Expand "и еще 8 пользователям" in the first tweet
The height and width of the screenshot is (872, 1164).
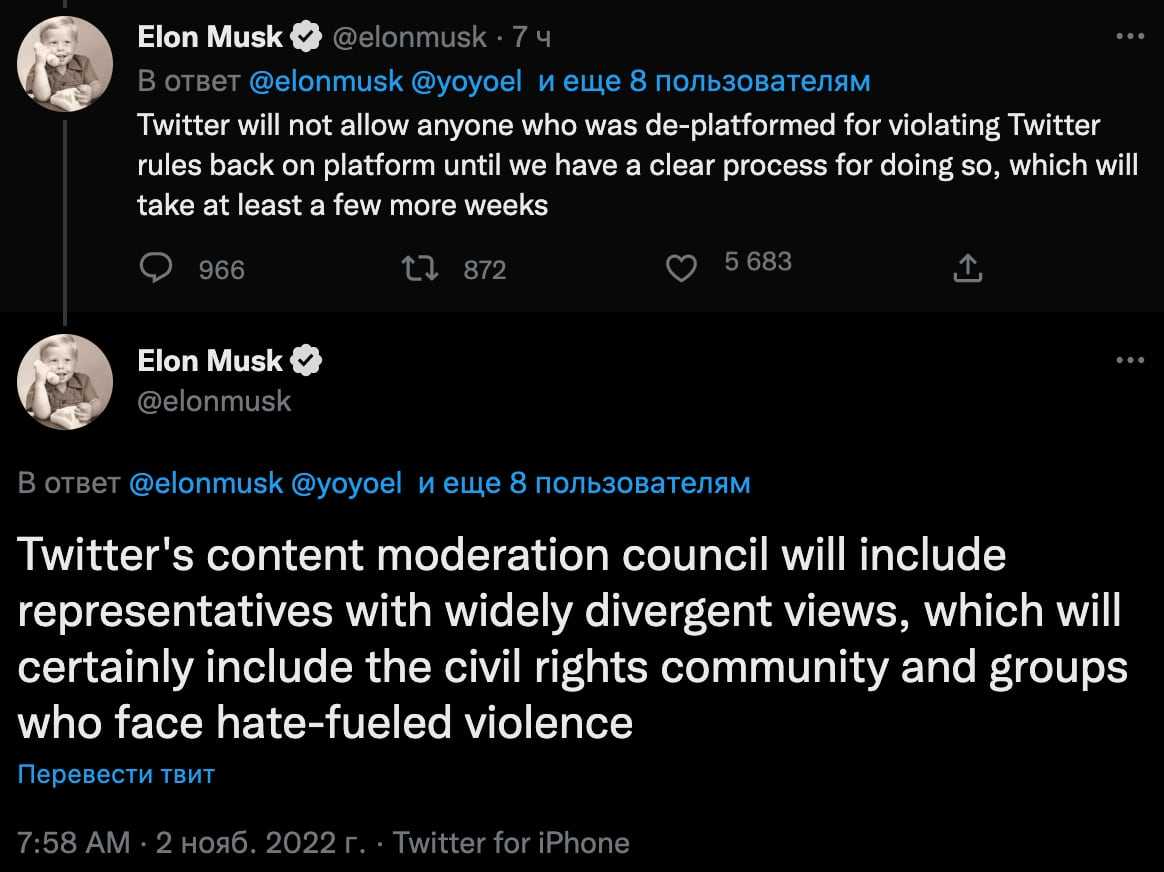(704, 81)
